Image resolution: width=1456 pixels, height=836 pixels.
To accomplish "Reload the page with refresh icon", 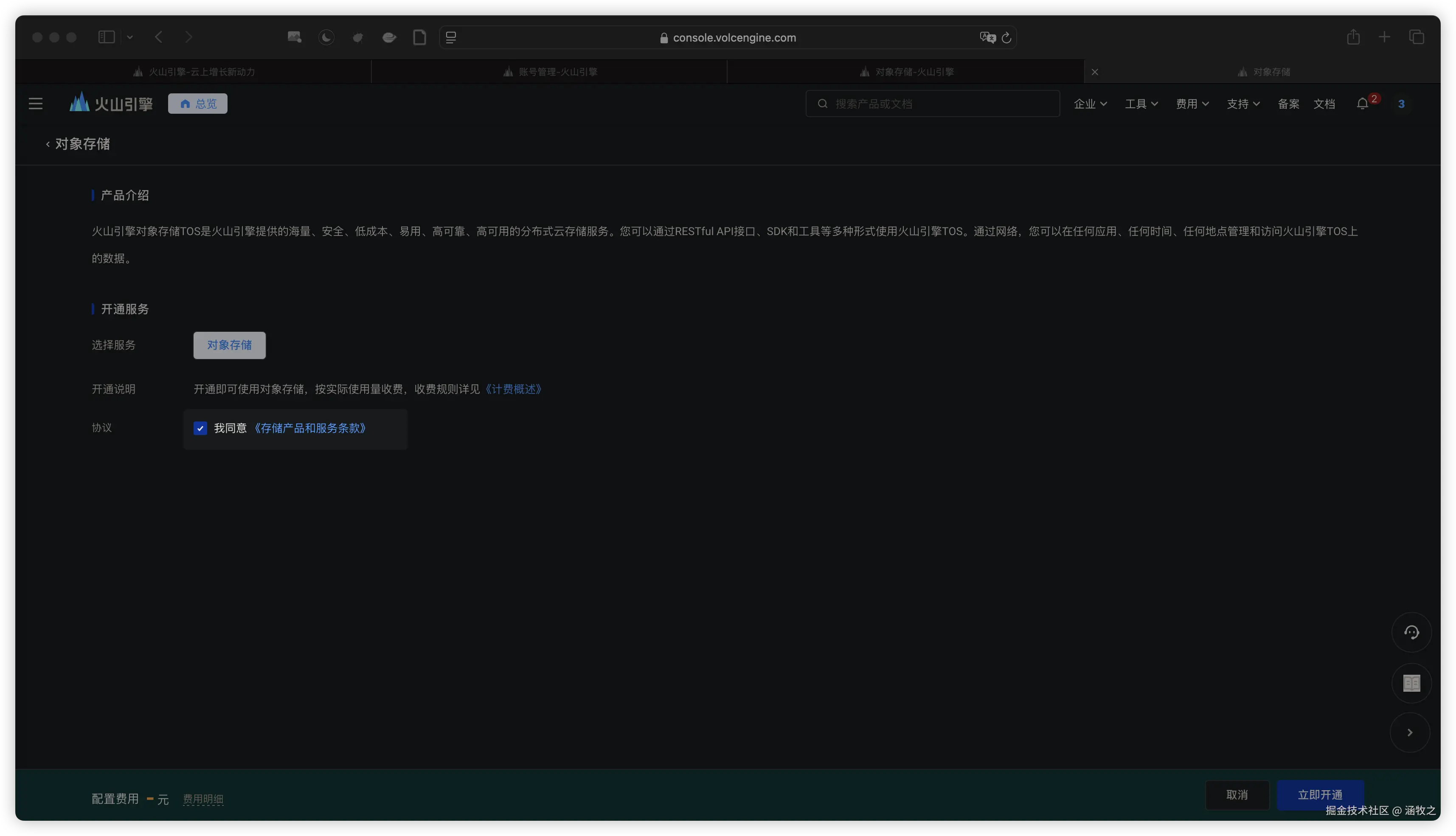I will (1006, 37).
